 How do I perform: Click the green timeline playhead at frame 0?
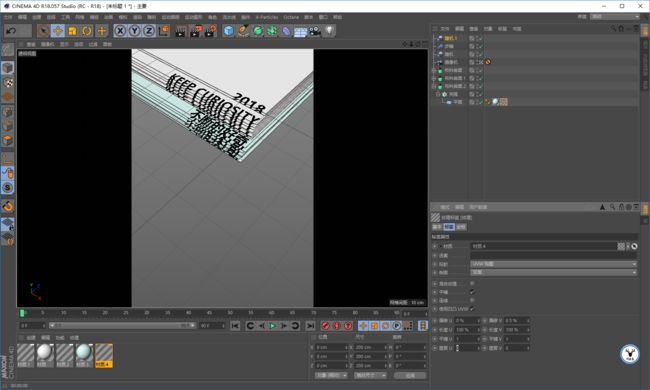coord(22,313)
